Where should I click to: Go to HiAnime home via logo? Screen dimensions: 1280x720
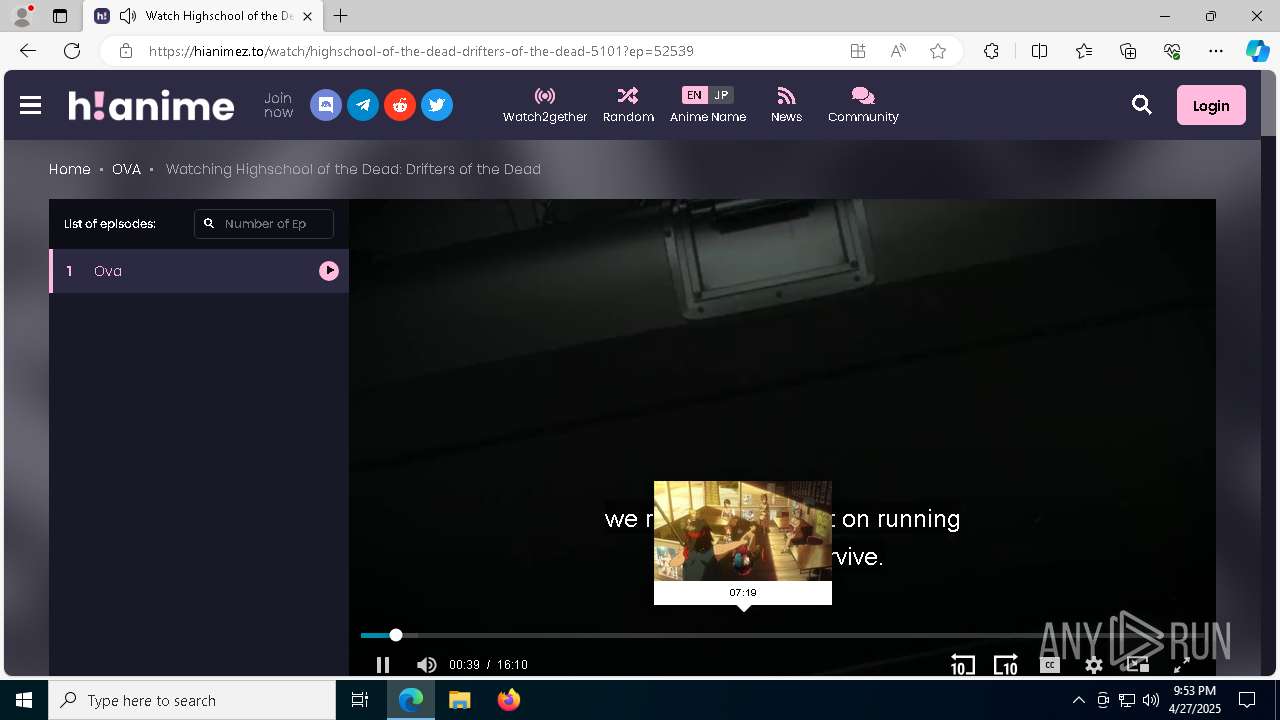151,105
